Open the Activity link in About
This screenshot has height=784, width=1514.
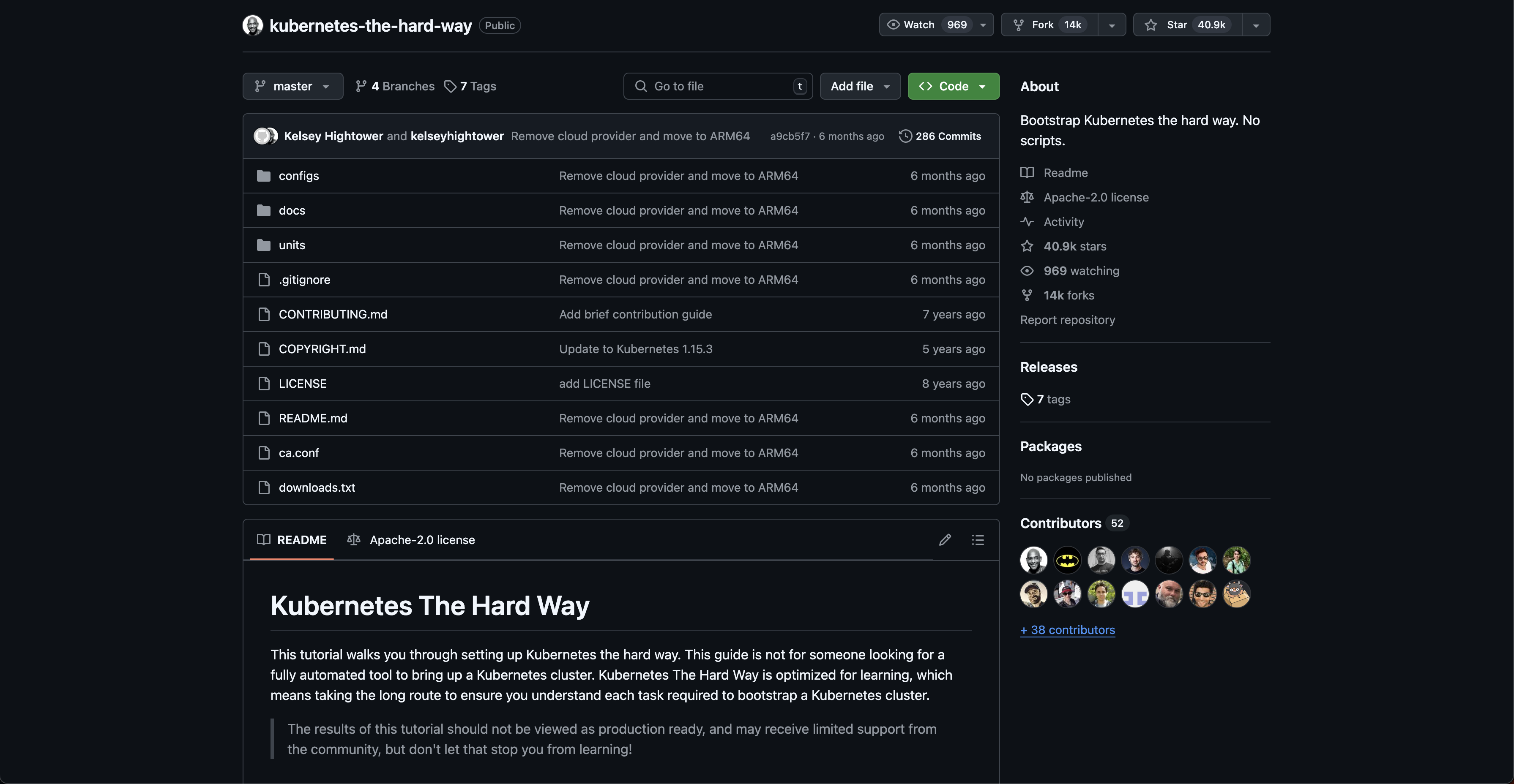click(1052, 223)
